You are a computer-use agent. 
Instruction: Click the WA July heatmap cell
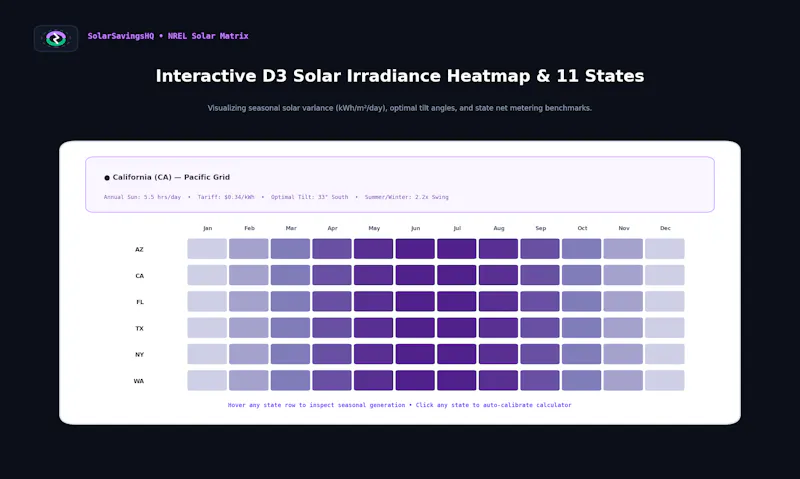pyautogui.click(x=457, y=380)
